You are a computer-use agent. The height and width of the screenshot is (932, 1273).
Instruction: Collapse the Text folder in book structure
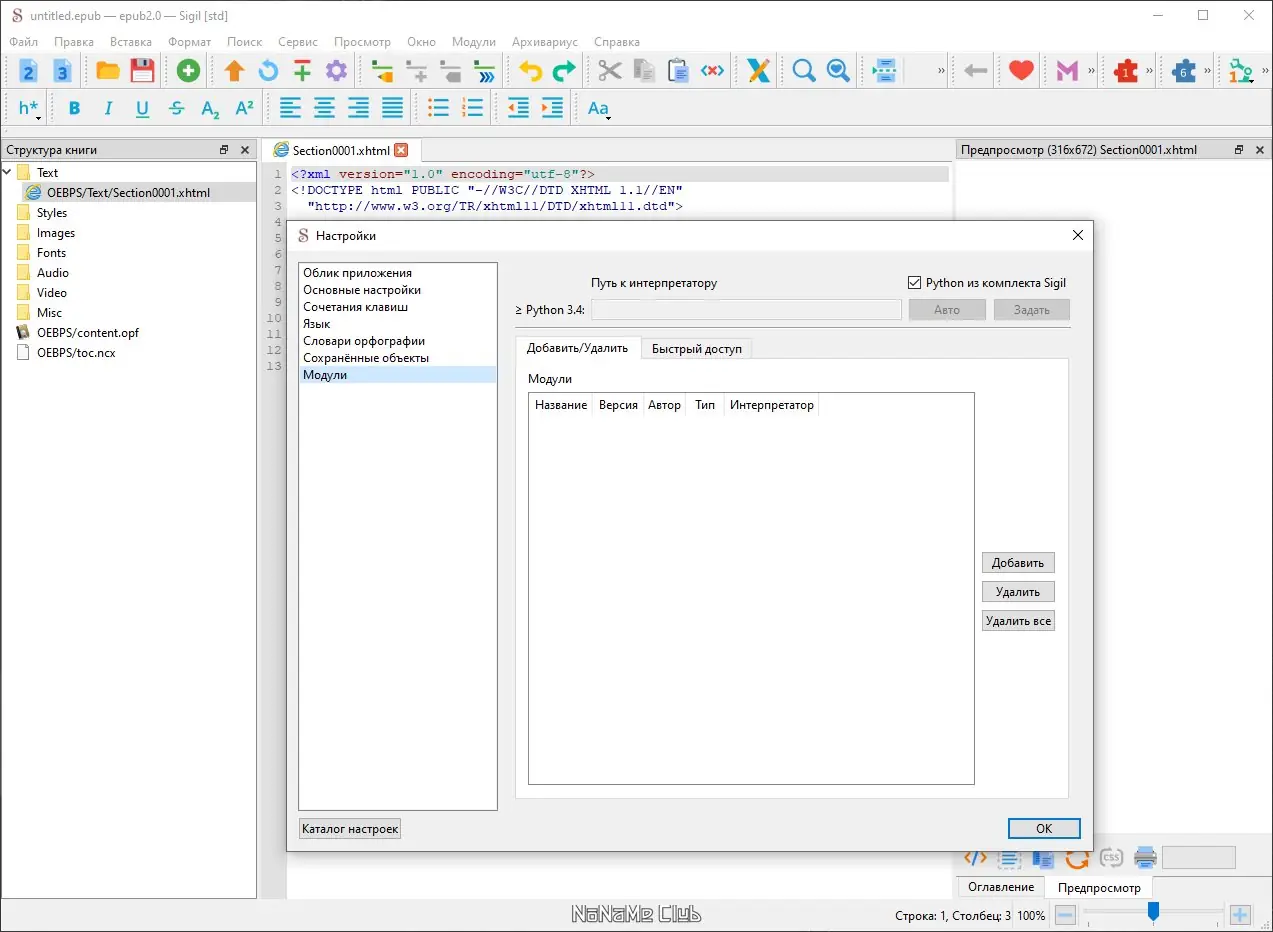tap(8, 173)
